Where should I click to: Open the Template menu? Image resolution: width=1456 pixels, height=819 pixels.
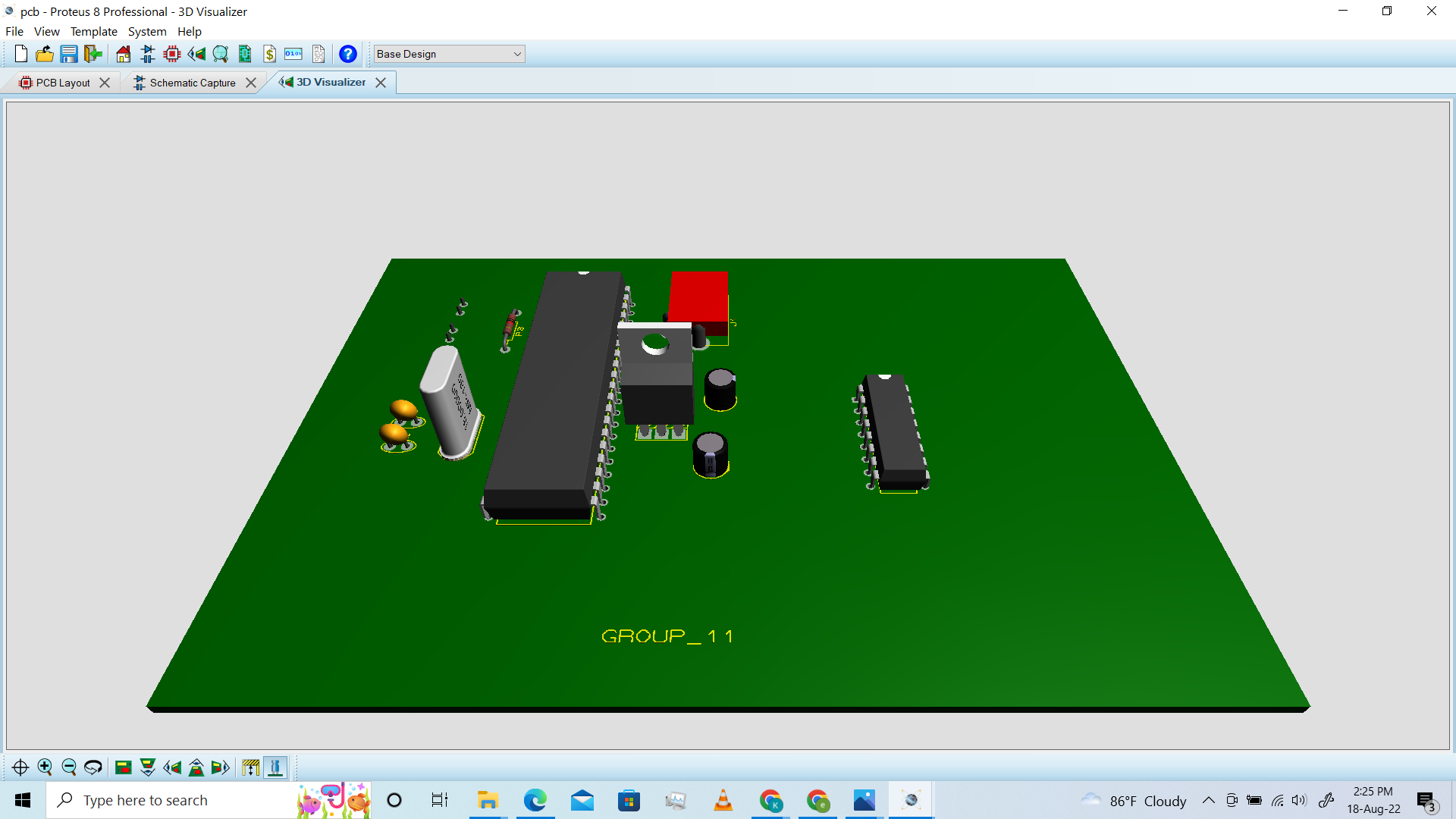click(x=93, y=31)
